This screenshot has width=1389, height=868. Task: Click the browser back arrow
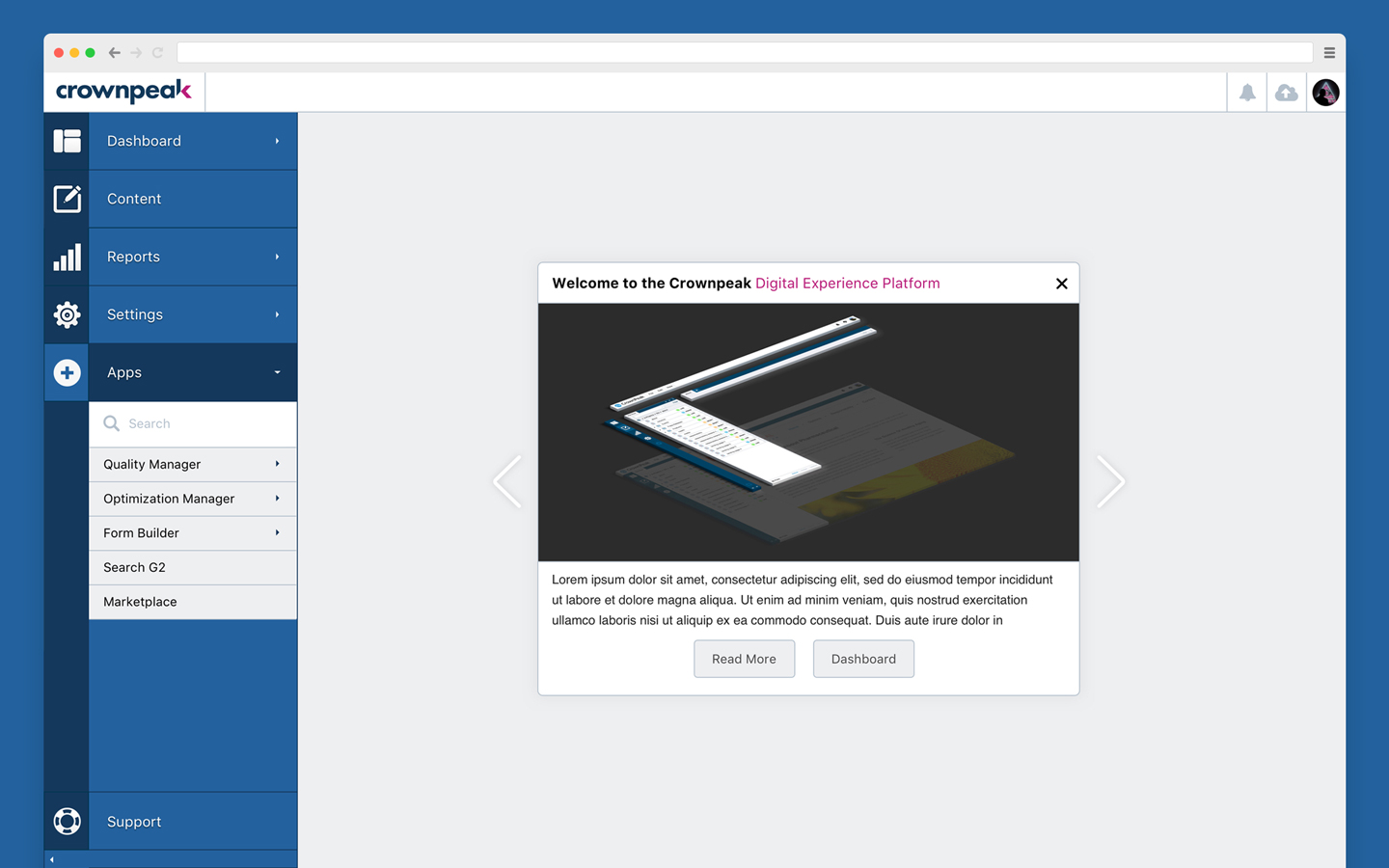coord(114,53)
